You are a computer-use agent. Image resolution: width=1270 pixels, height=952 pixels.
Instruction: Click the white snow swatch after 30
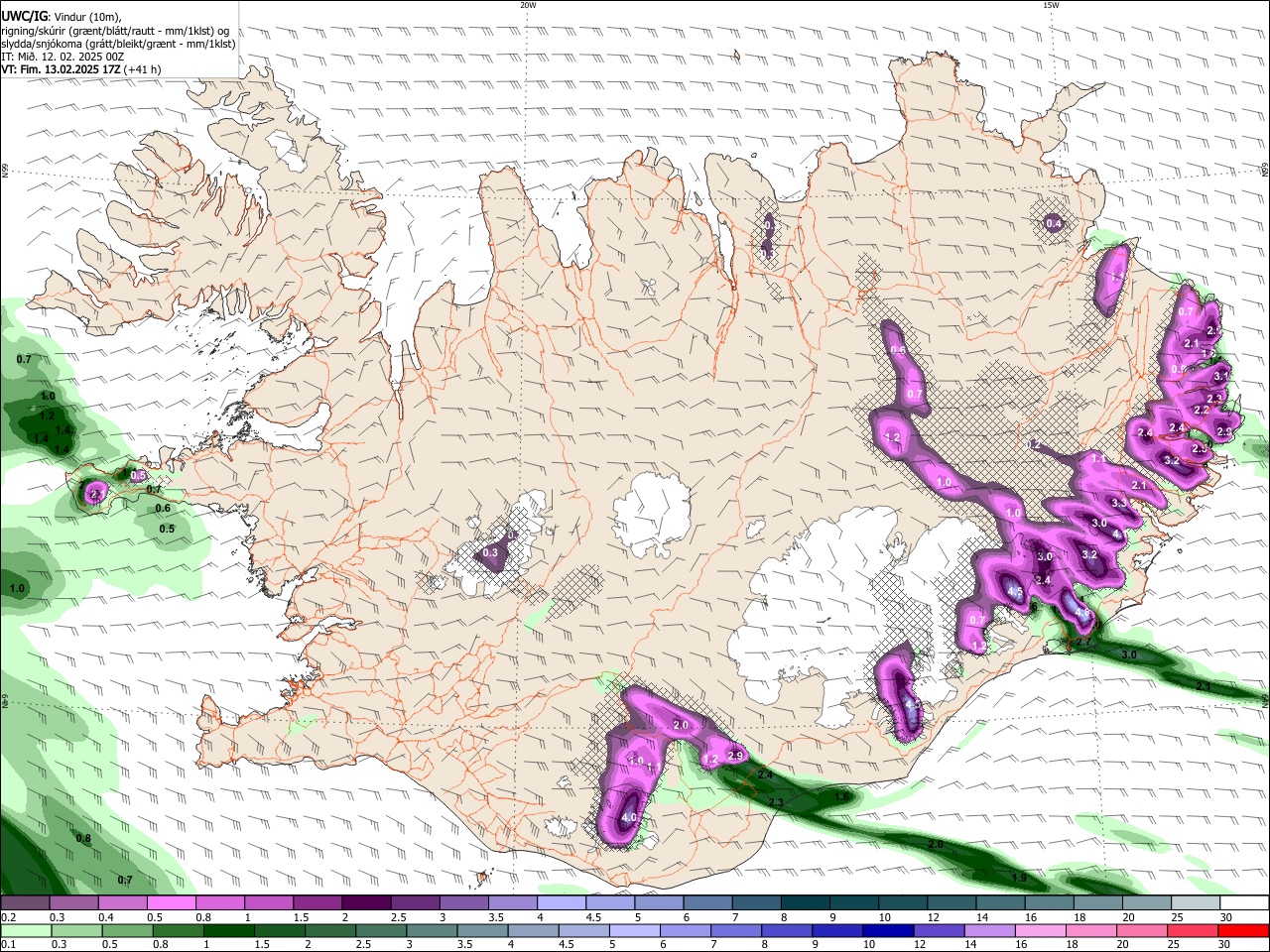pyautogui.click(x=1245, y=903)
